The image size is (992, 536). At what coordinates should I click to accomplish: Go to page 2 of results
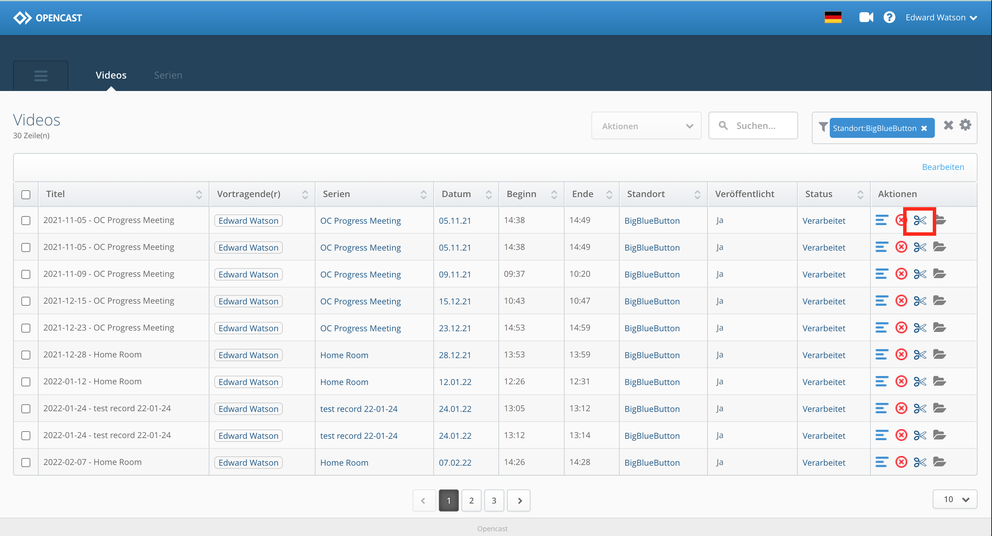click(x=471, y=500)
